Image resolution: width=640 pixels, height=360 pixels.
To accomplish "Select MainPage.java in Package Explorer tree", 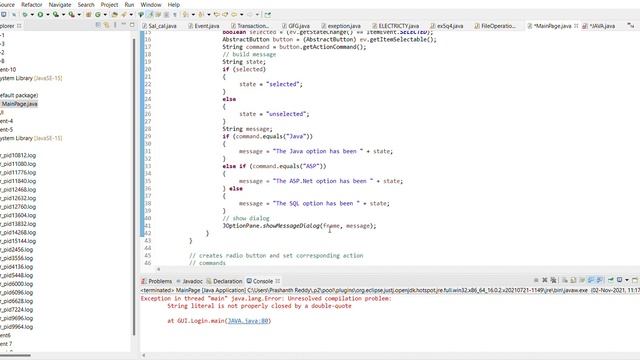I will pos(19,104).
